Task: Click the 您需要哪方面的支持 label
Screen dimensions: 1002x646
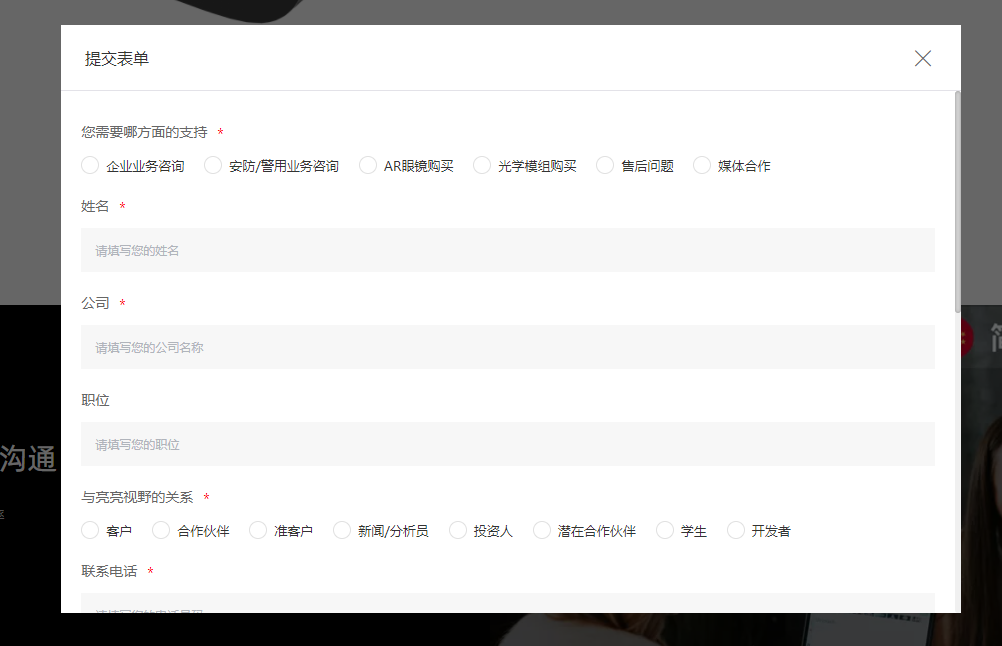Action: 144,132
